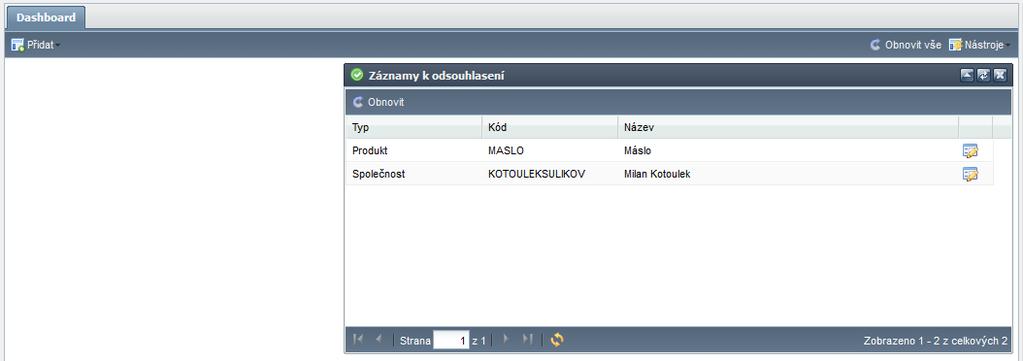Select the KOTOULEKSULIKOV code cell

[550, 174]
